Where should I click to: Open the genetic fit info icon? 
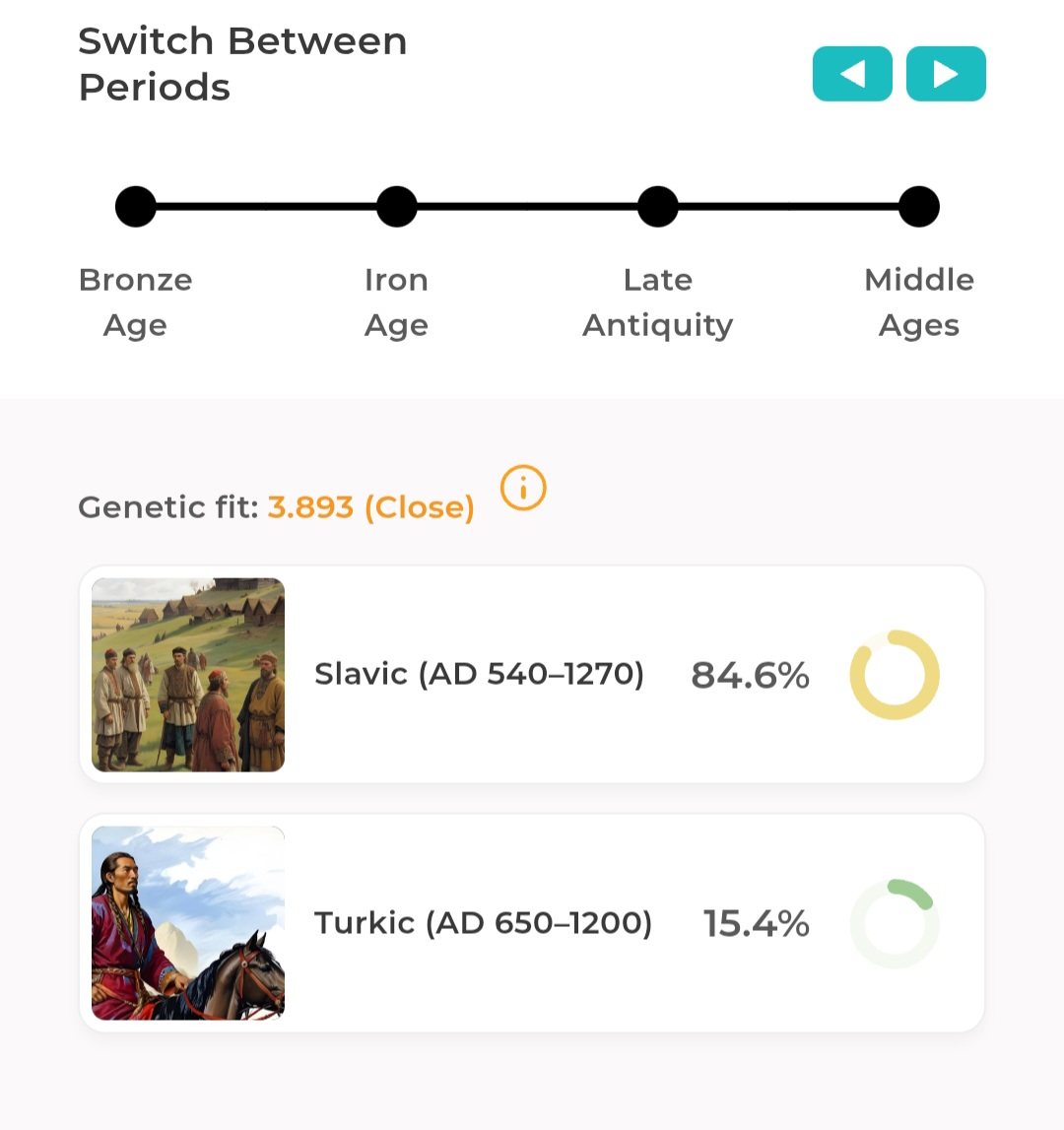pos(523,488)
